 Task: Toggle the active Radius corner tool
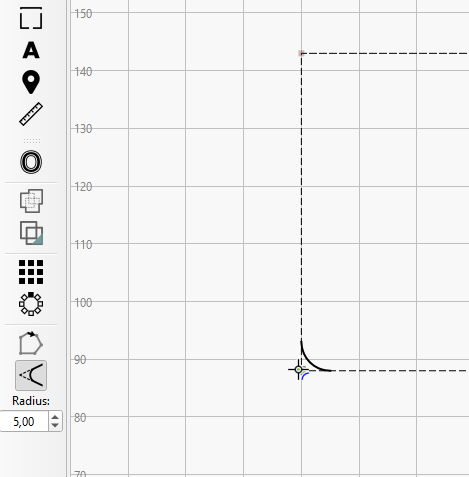[31, 375]
